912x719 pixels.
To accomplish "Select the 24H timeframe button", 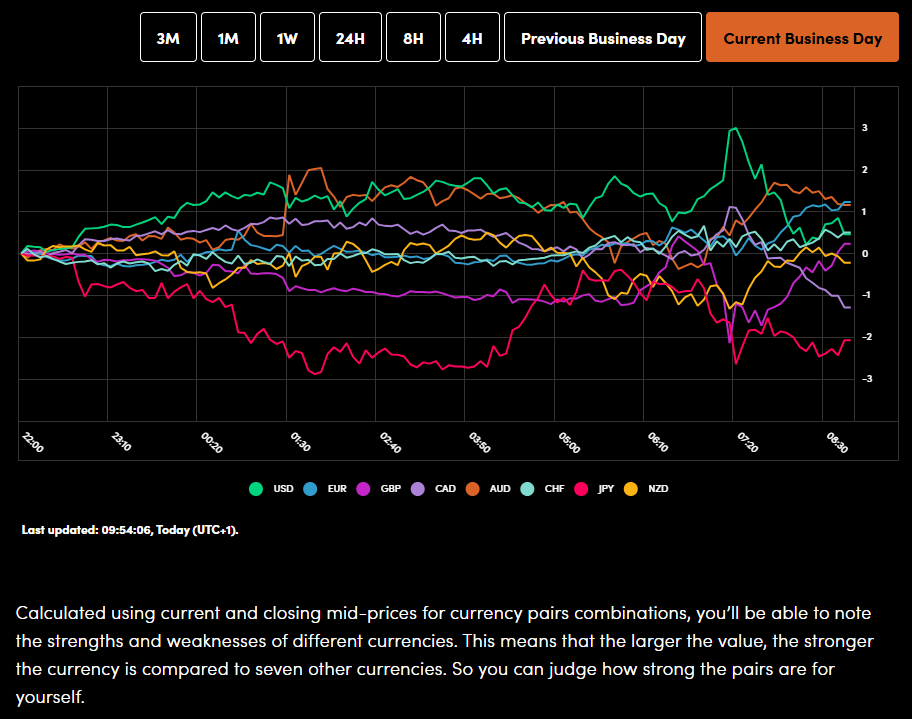I will (350, 37).
